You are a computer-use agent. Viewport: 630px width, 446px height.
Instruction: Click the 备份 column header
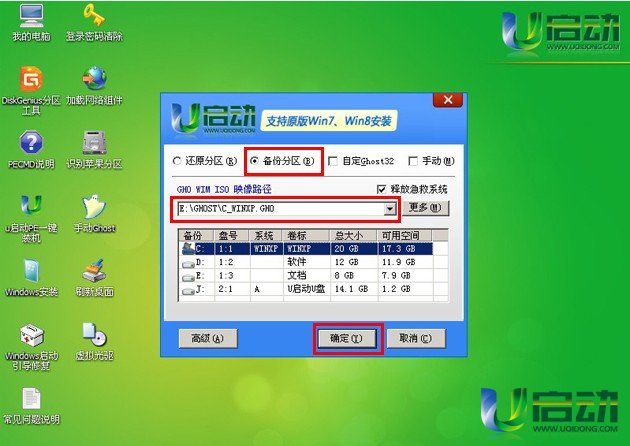197,235
